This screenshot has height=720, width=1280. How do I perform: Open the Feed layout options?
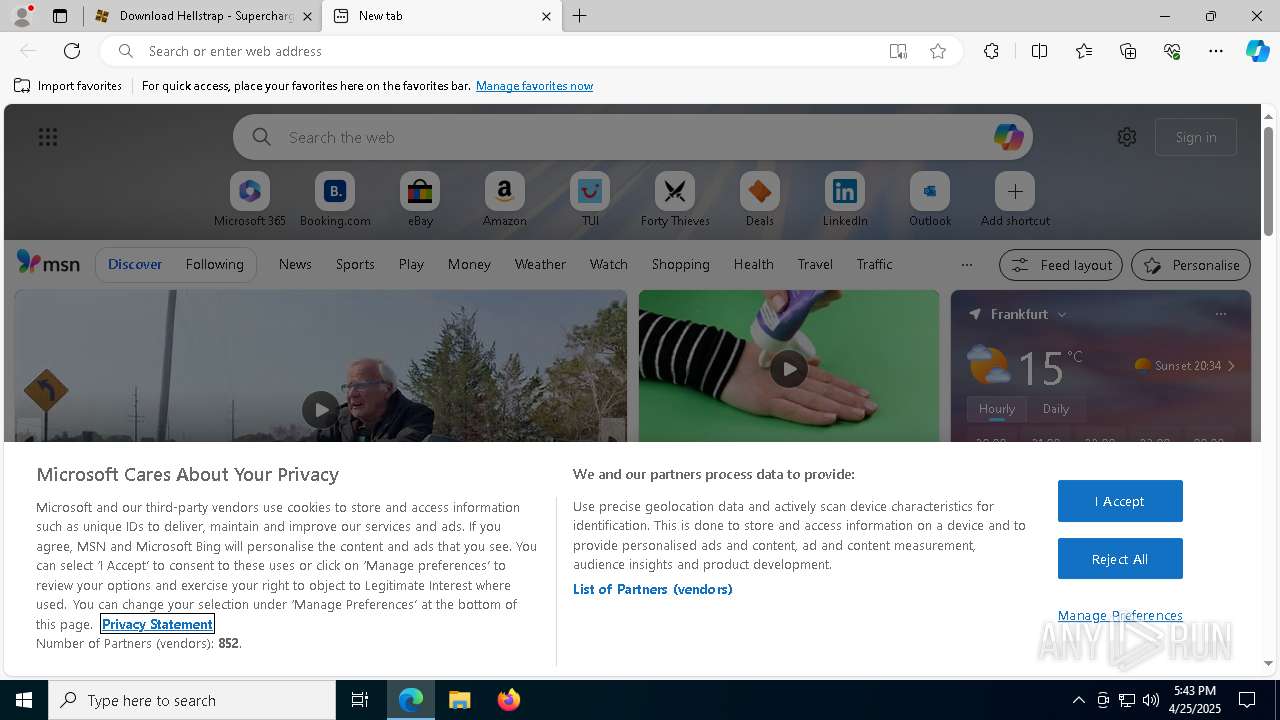pyautogui.click(x=1061, y=265)
